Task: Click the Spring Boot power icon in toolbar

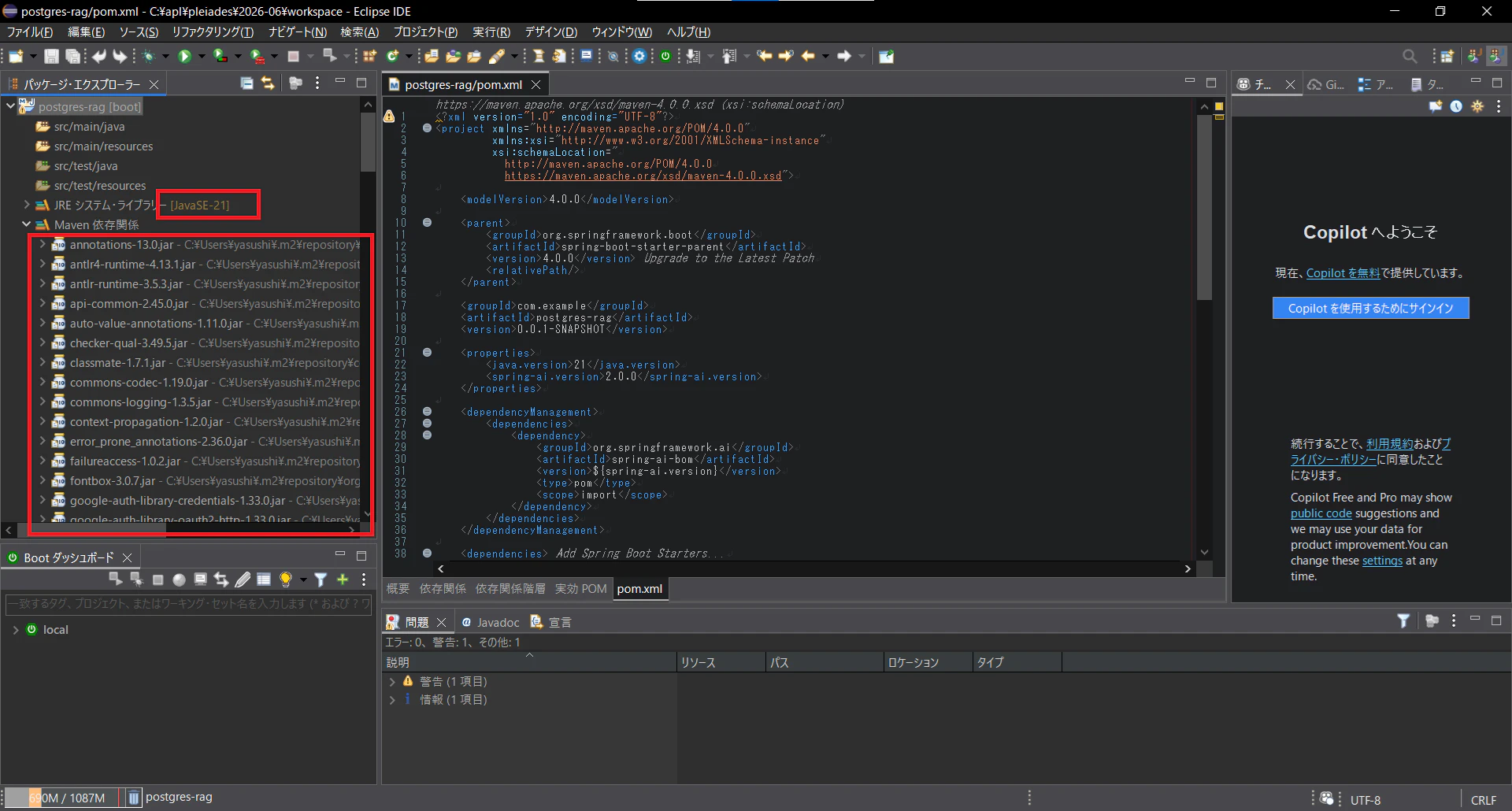Action: (665, 56)
